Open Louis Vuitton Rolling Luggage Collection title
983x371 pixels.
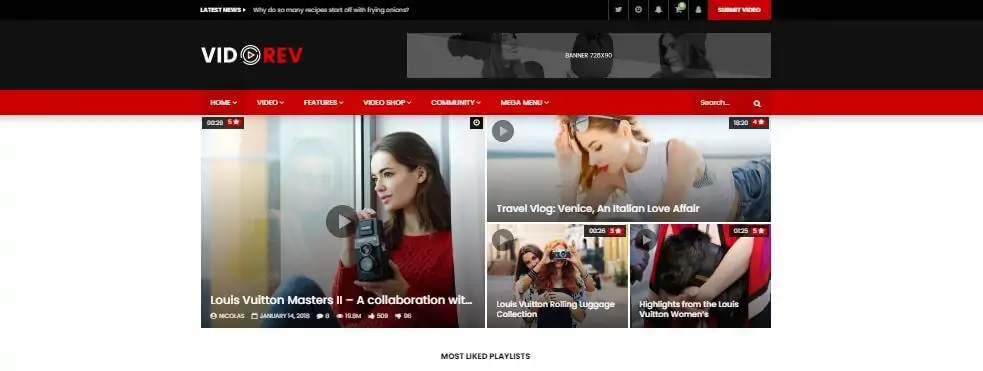(x=555, y=309)
